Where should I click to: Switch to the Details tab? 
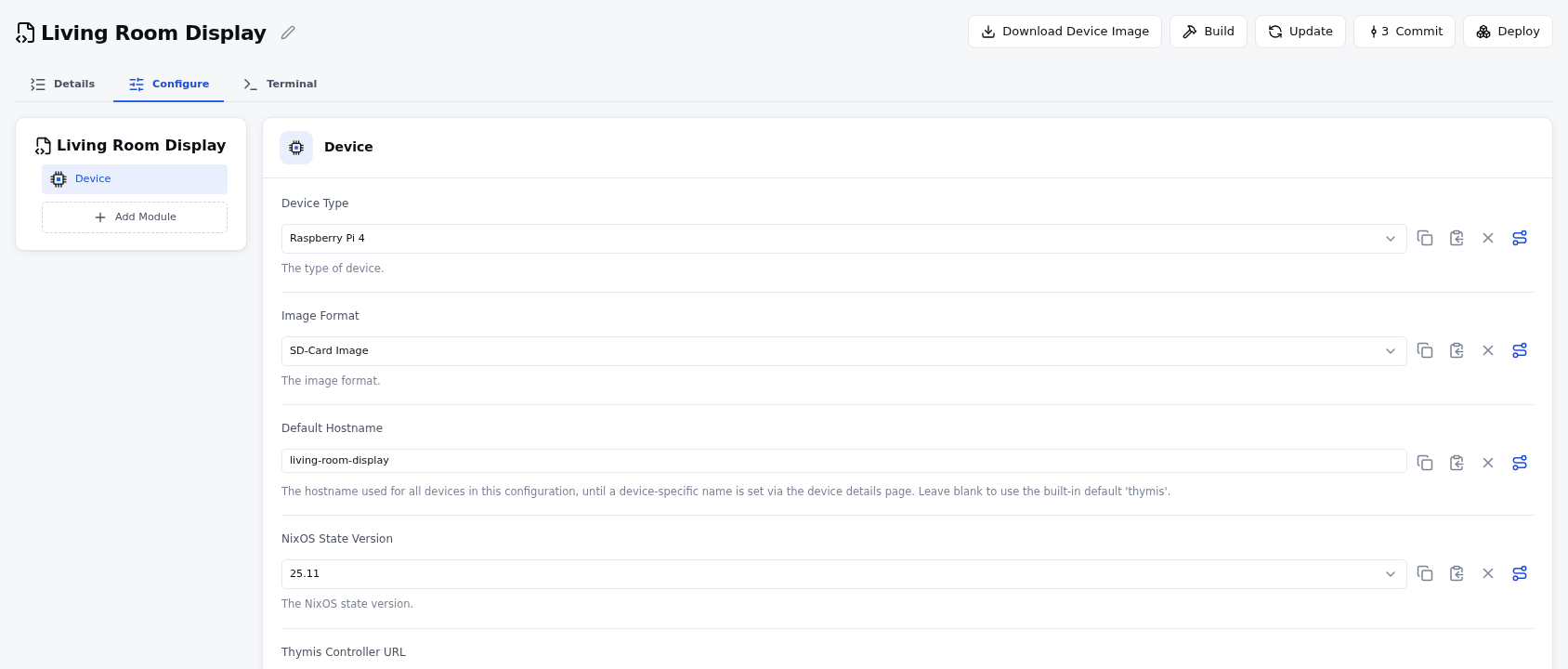(62, 84)
